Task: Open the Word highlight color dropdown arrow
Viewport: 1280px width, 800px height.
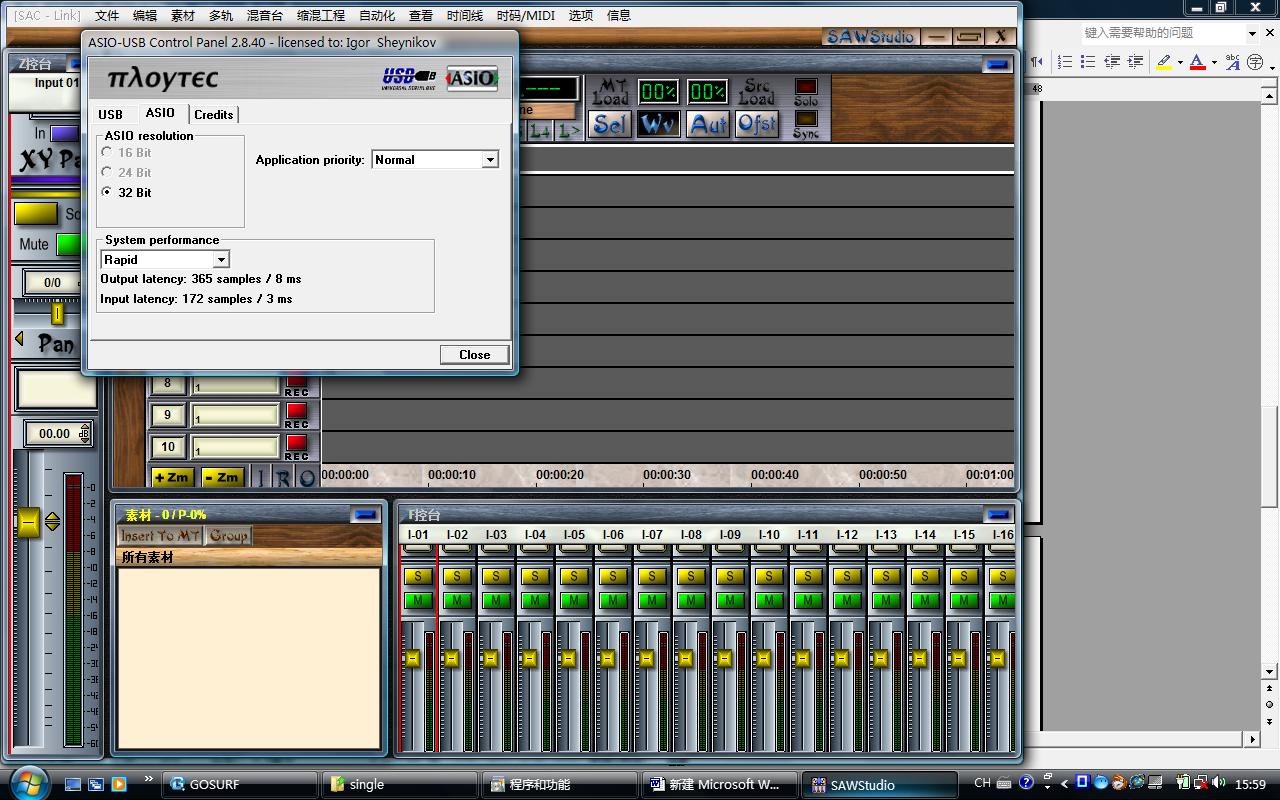Action: pyautogui.click(x=1180, y=62)
